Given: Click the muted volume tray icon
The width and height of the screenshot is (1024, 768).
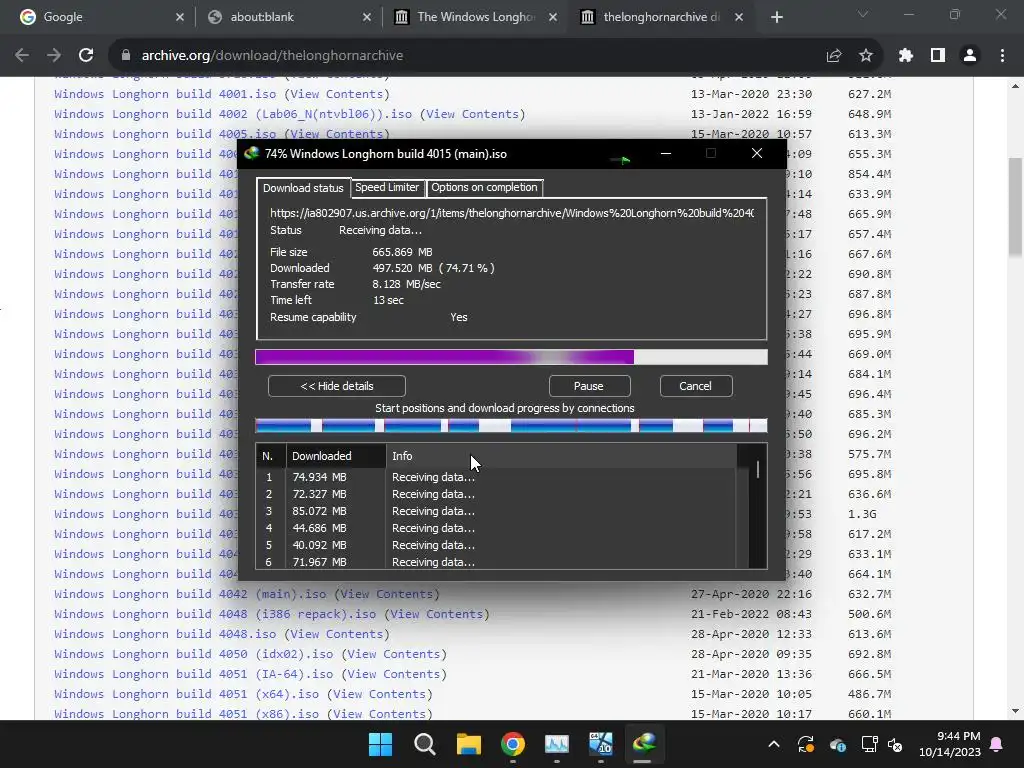Looking at the screenshot, I should click(895, 744).
